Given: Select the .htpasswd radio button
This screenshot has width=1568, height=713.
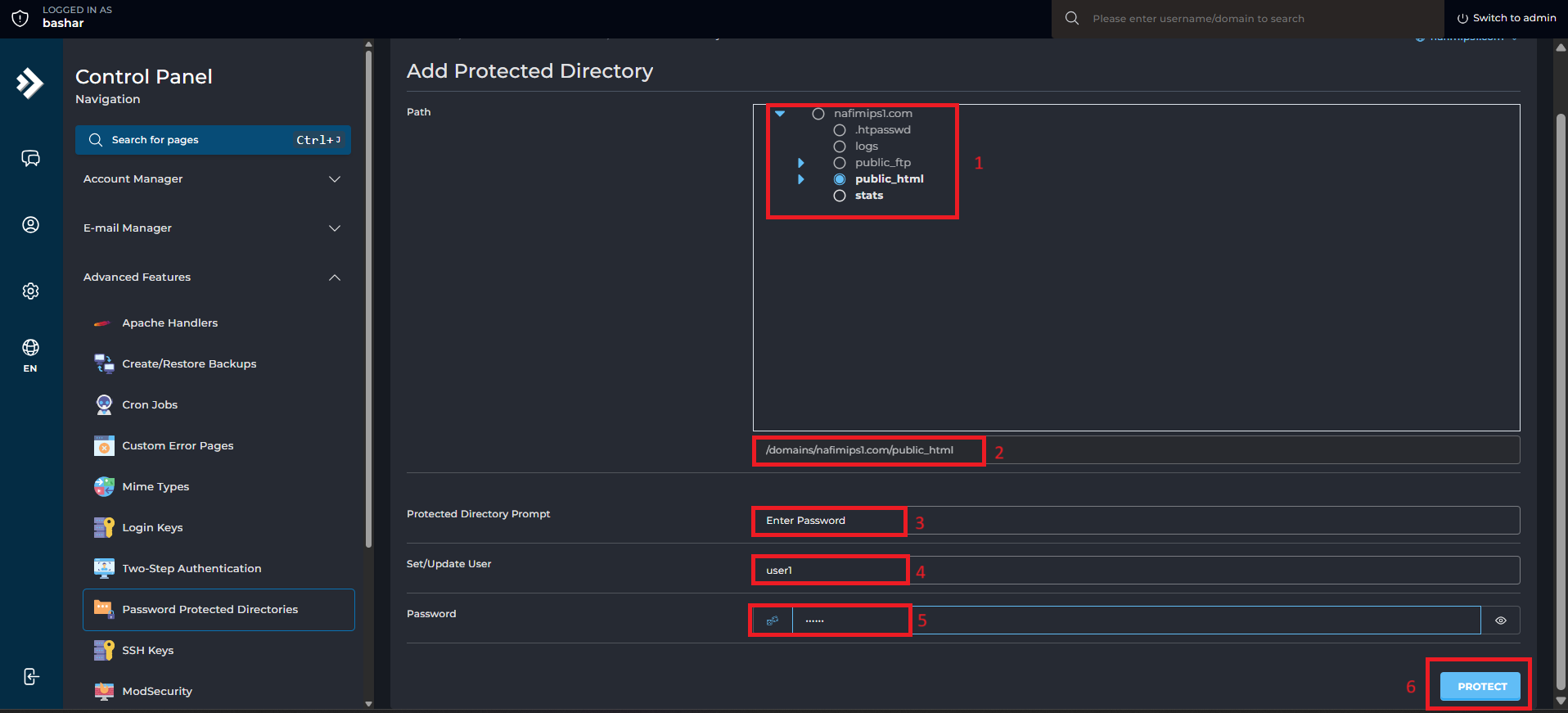Looking at the screenshot, I should pyautogui.click(x=839, y=130).
